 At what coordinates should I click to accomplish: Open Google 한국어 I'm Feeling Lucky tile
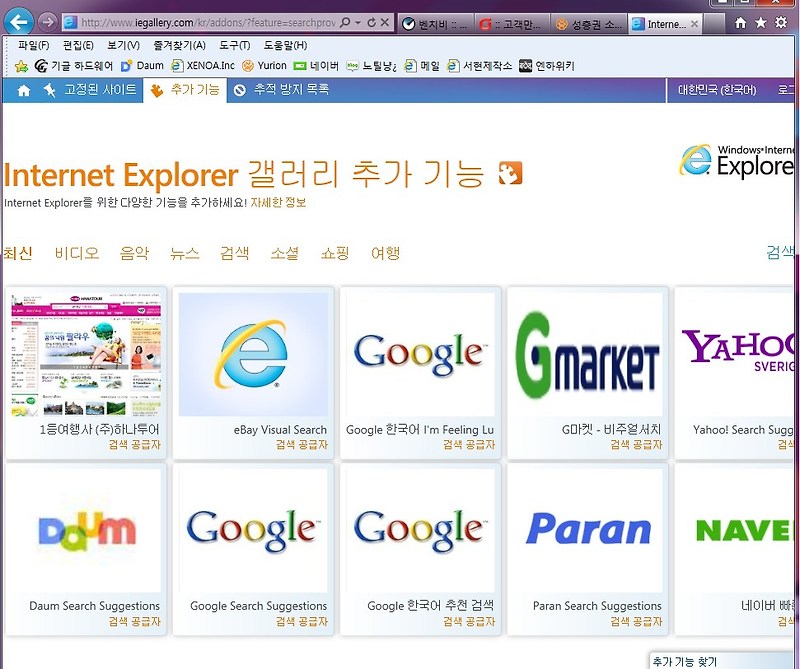(x=420, y=373)
